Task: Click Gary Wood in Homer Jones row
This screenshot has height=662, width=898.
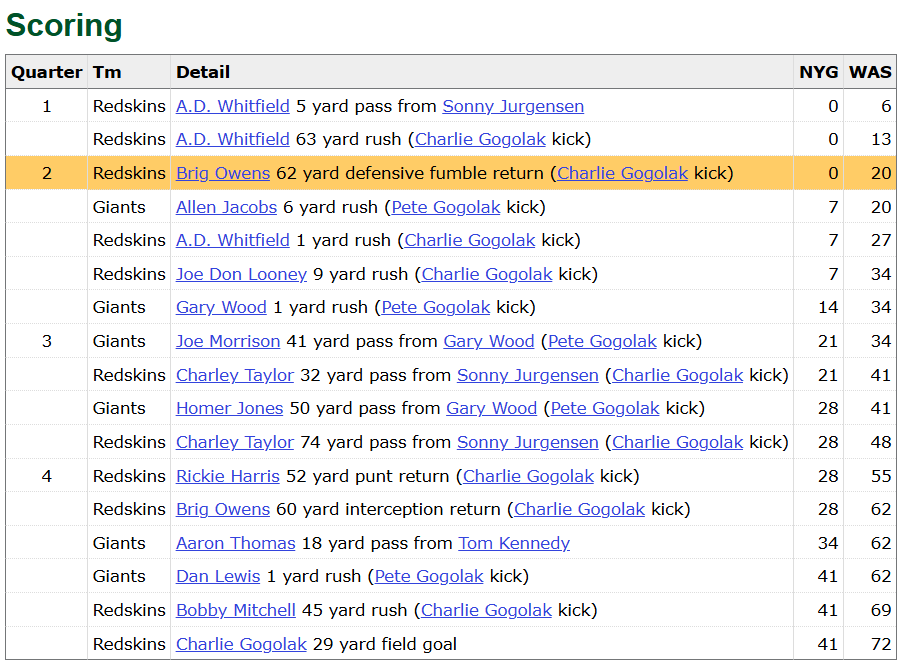Action: [x=491, y=408]
